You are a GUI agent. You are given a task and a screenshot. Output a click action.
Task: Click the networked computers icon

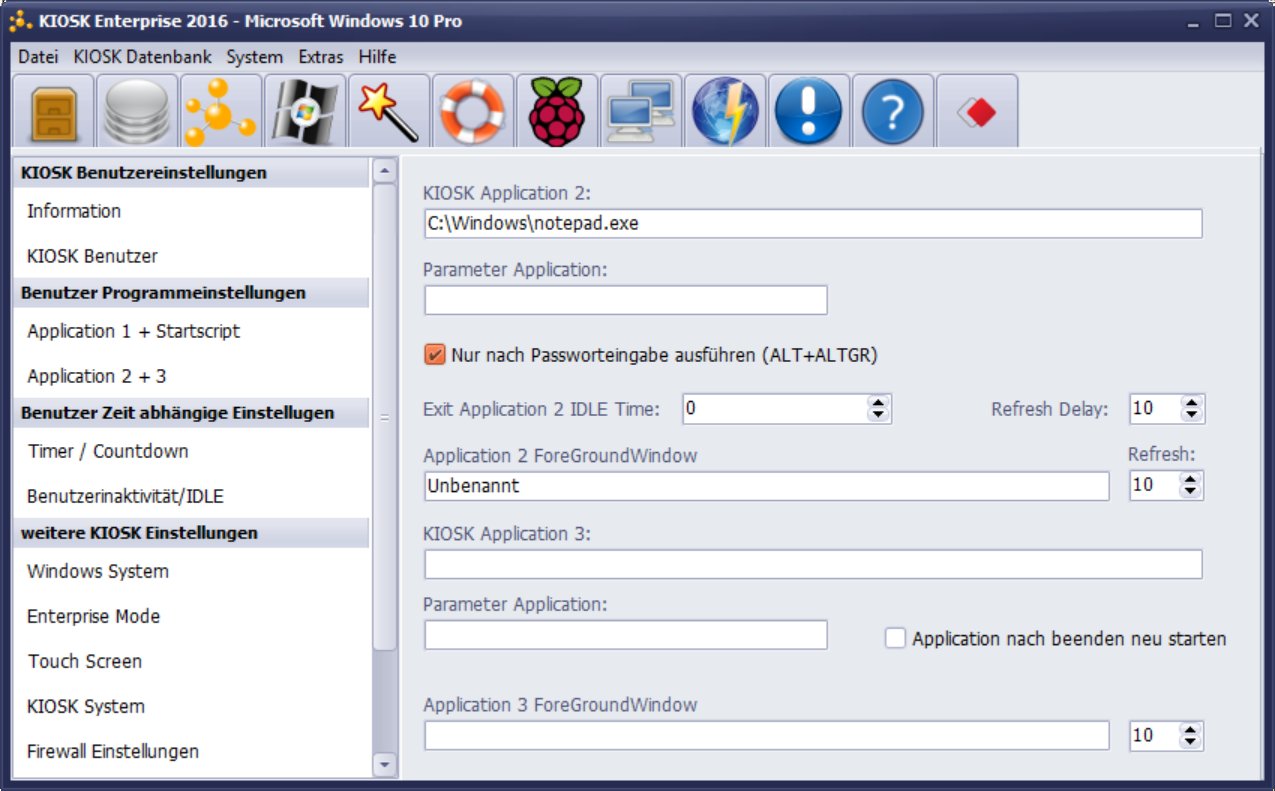[x=641, y=112]
